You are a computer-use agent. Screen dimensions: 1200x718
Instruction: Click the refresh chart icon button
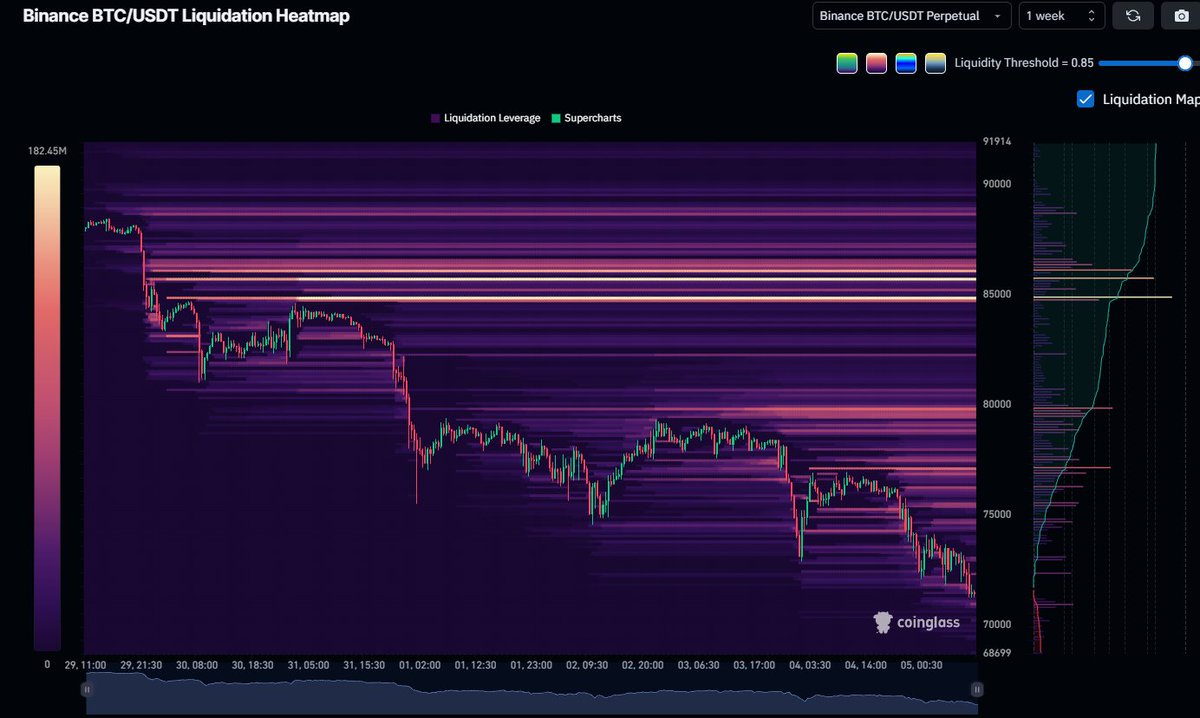(x=1133, y=16)
